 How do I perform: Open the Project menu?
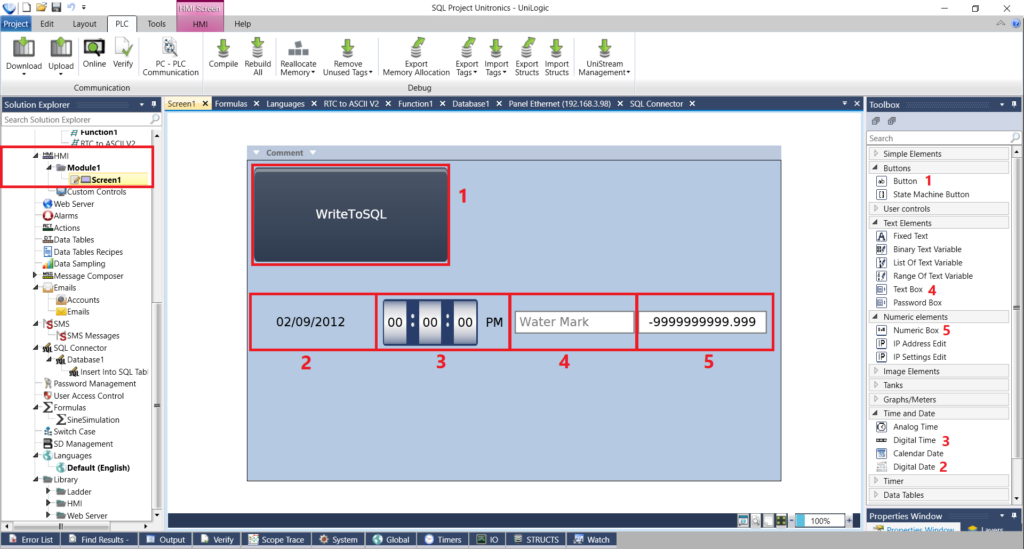click(x=16, y=24)
